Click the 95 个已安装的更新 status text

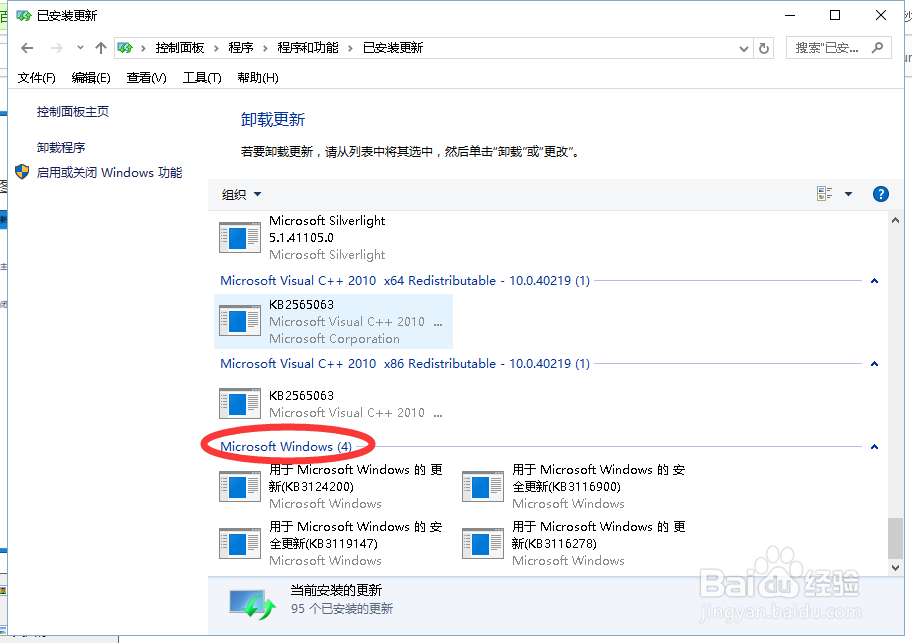pos(342,609)
